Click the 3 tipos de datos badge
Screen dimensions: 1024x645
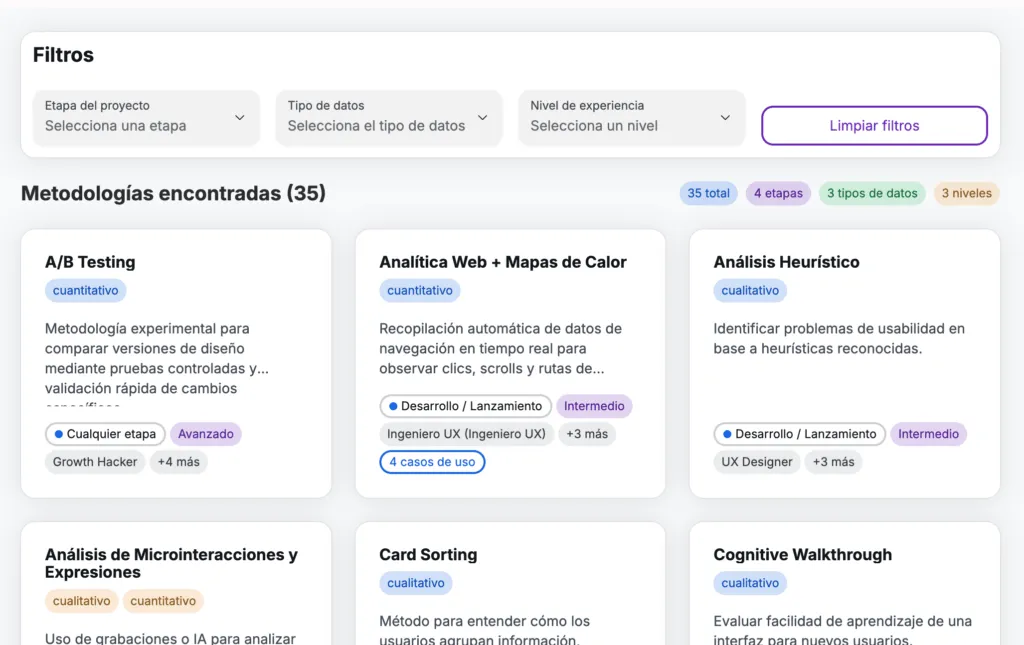872,194
